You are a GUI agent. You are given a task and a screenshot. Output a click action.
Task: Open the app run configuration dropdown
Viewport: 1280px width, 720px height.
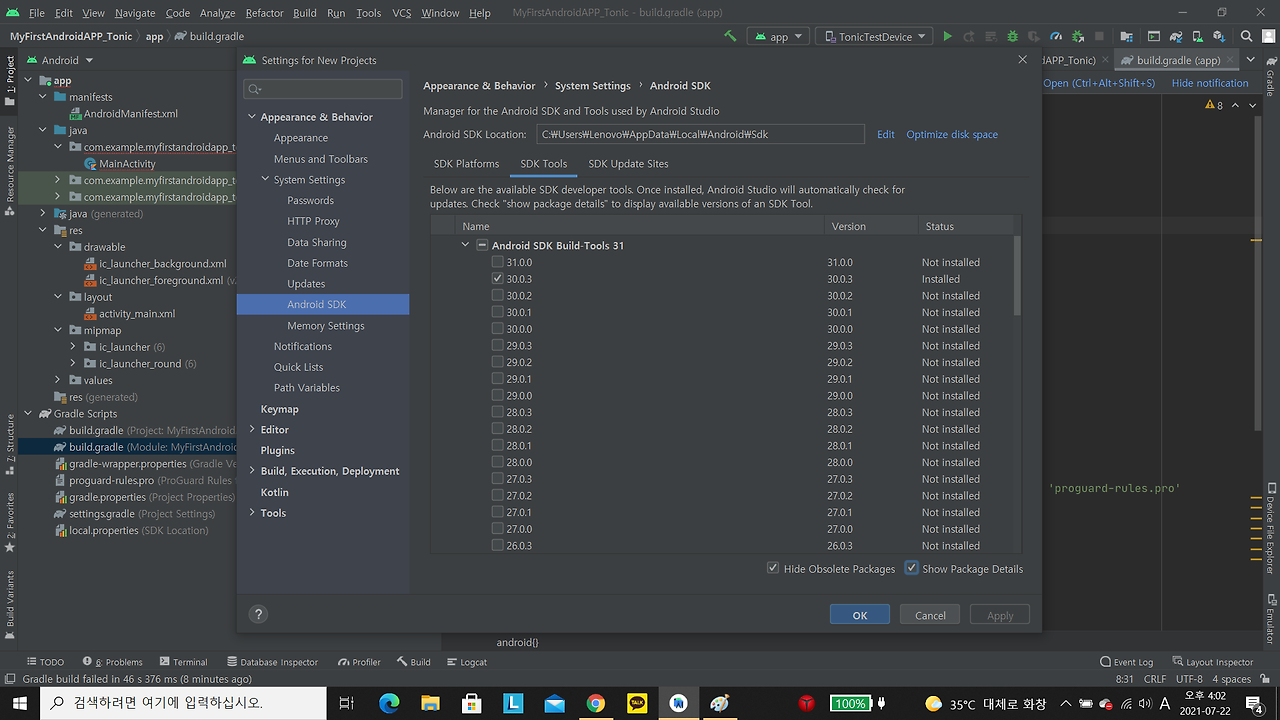click(x=778, y=36)
